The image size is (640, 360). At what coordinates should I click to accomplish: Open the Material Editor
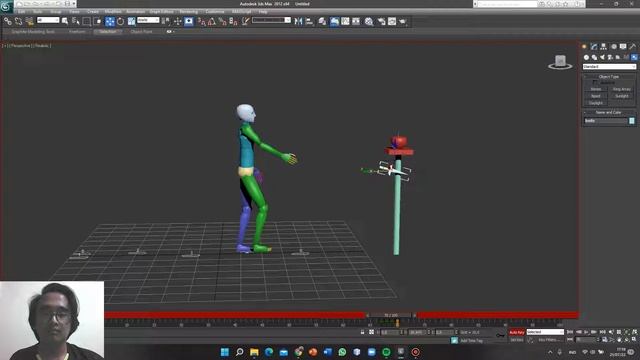click(369, 21)
